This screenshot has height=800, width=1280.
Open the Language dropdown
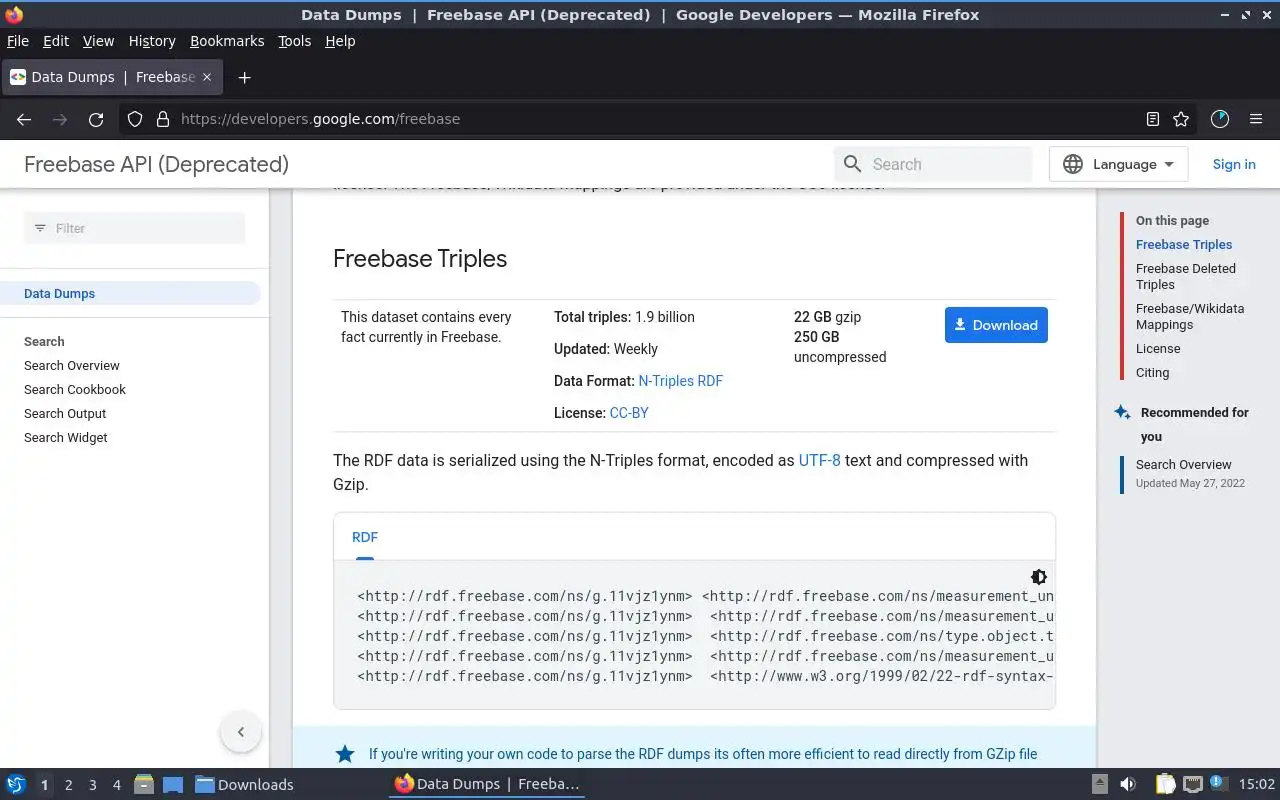click(x=1118, y=164)
